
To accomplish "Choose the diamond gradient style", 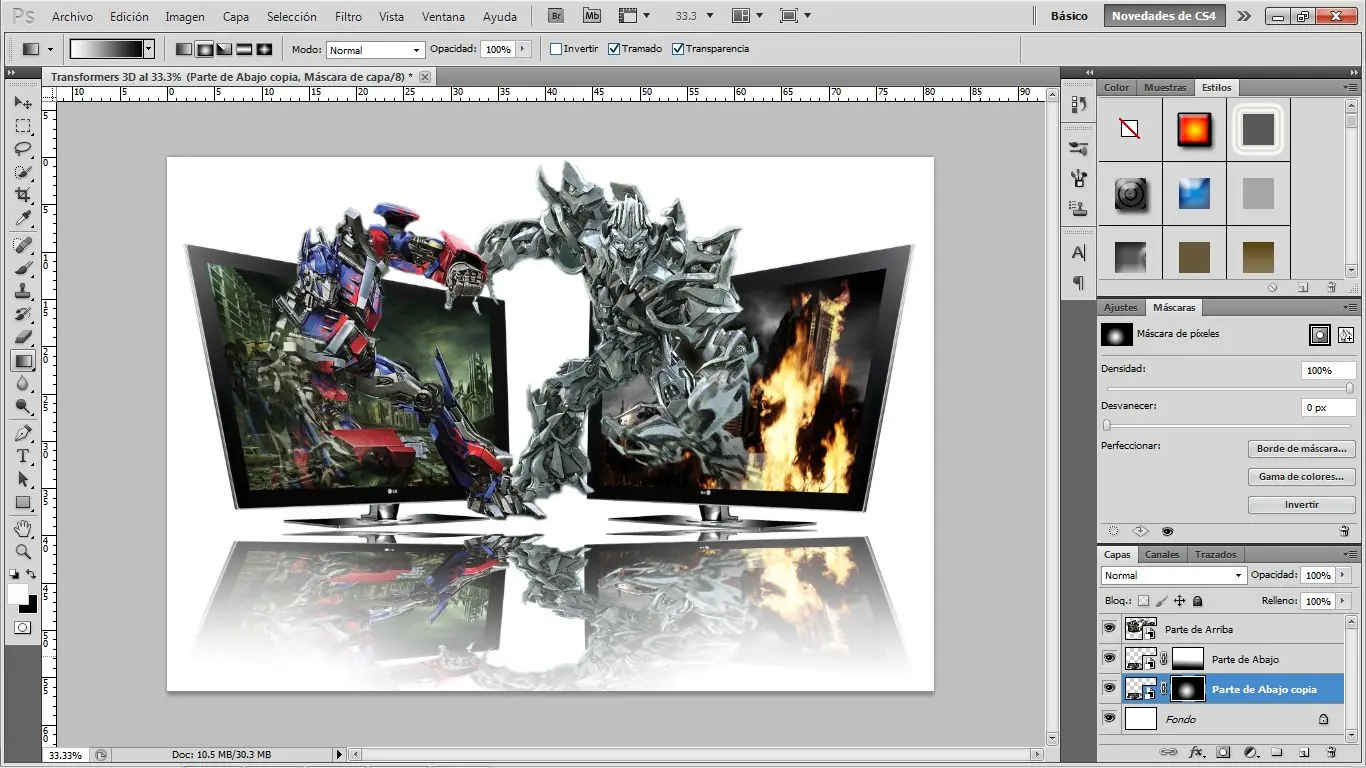I will pos(264,49).
